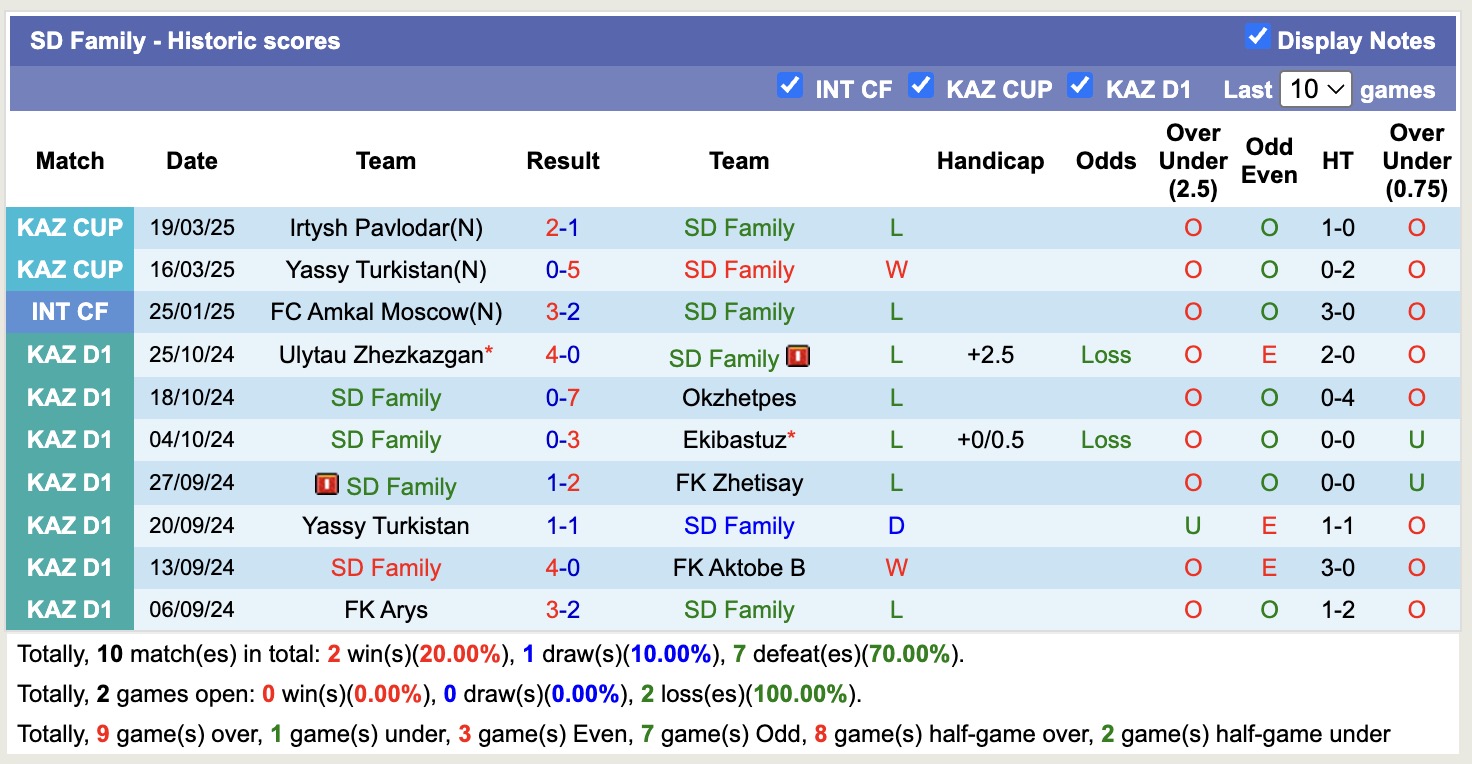Disable the INT CF filter checkbox
Viewport: 1472px width, 764px height.
pos(790,87)
